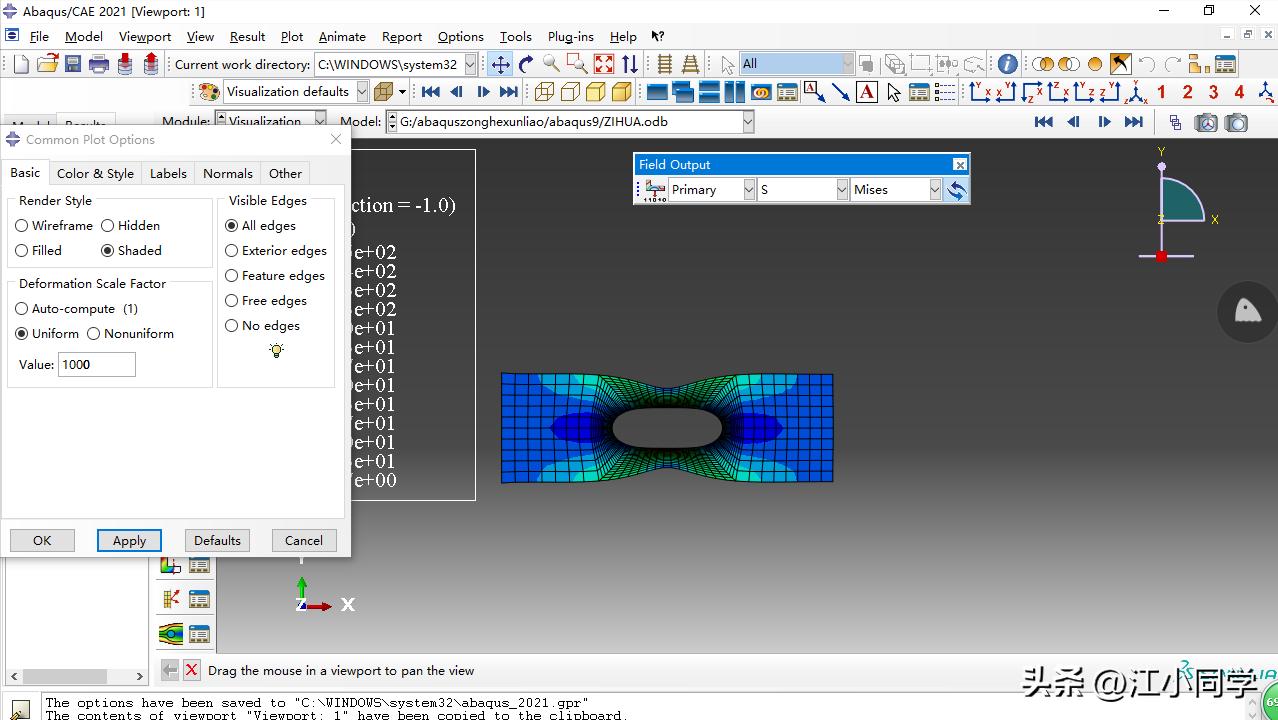The height and width of the screenshot is (720, 1278).
Task: Activate the Auto-Fit View icon
Action: 604,64
